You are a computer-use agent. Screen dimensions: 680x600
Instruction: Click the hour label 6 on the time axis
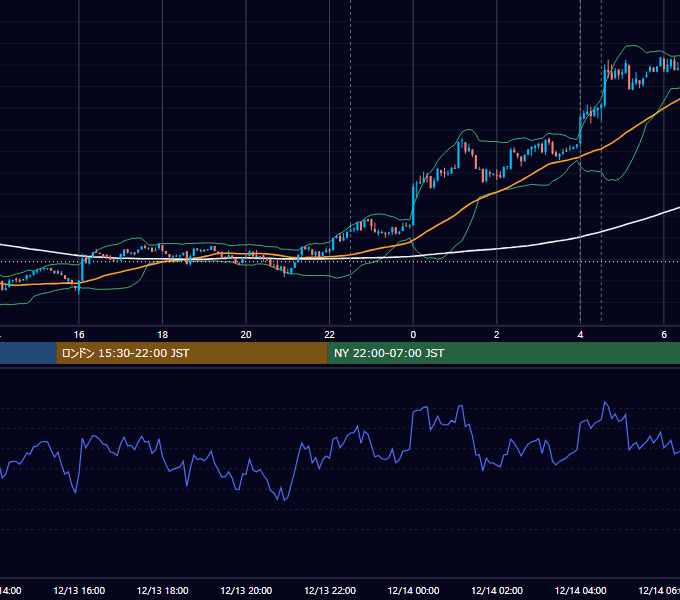(x=664, y=335)
